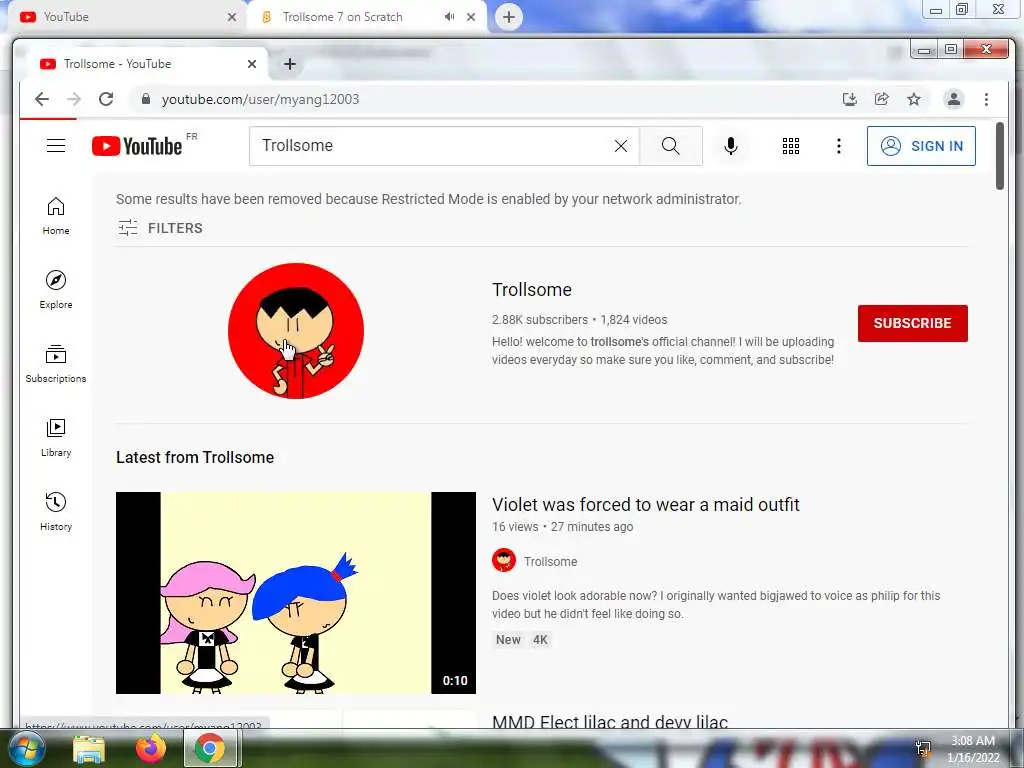Click the Trollsome channel avatar
The image size is (1024, 768).
pos(296,331)
